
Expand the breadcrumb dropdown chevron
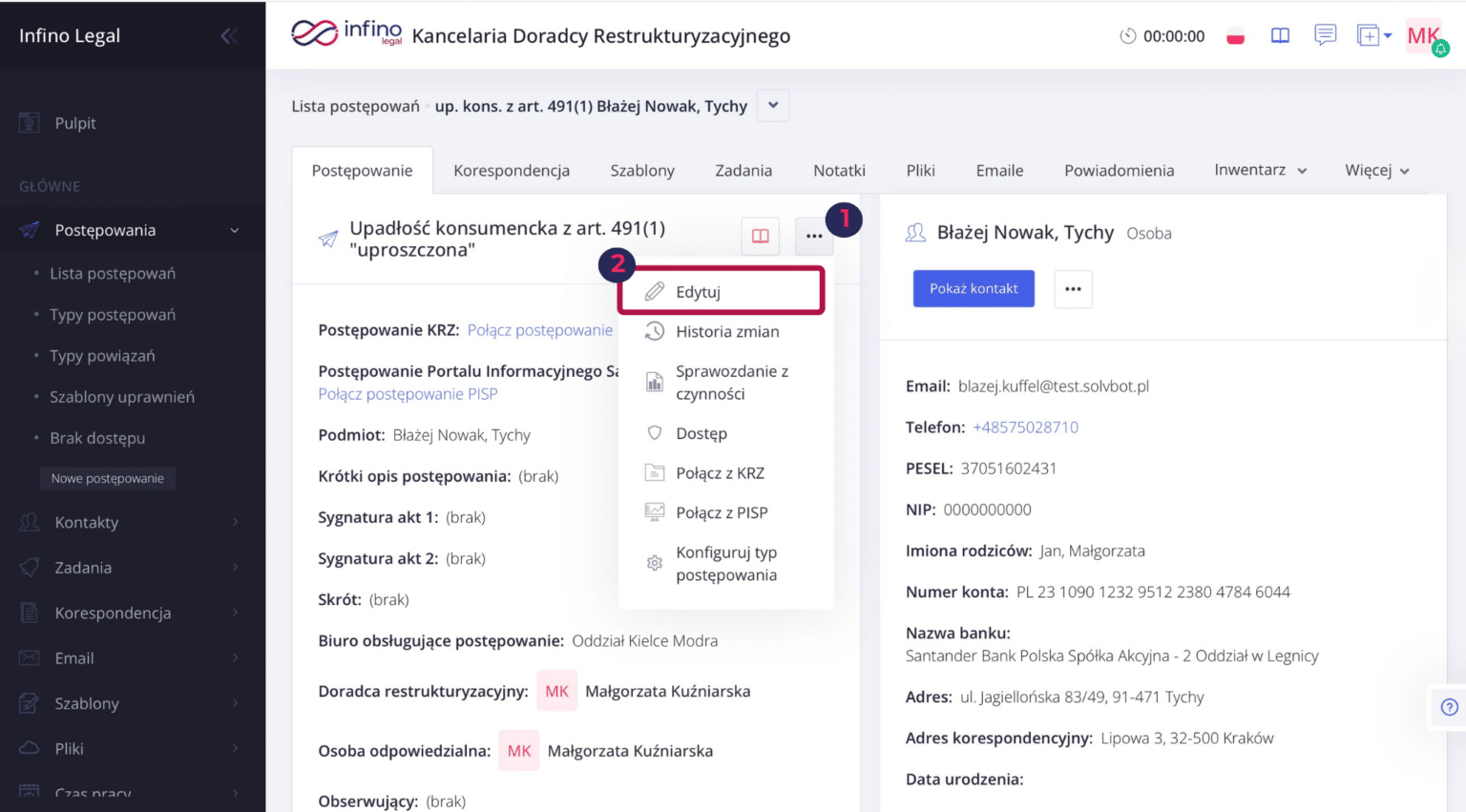click(x=773, y=105)
